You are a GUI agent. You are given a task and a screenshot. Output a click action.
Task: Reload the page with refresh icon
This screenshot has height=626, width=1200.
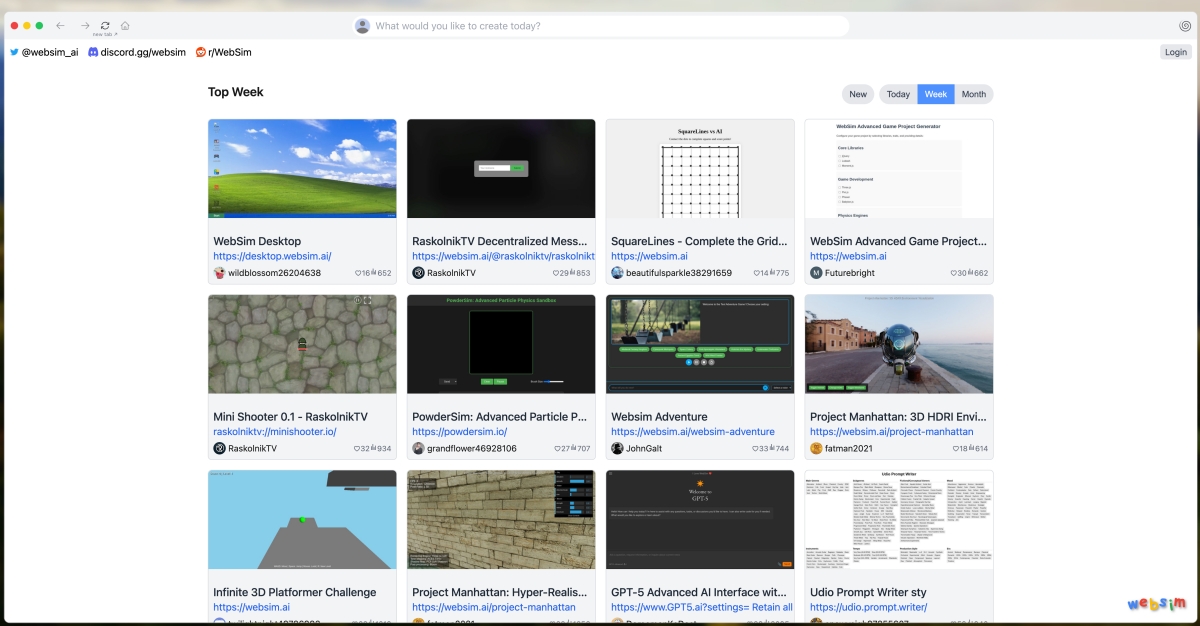tap(105, 26)
